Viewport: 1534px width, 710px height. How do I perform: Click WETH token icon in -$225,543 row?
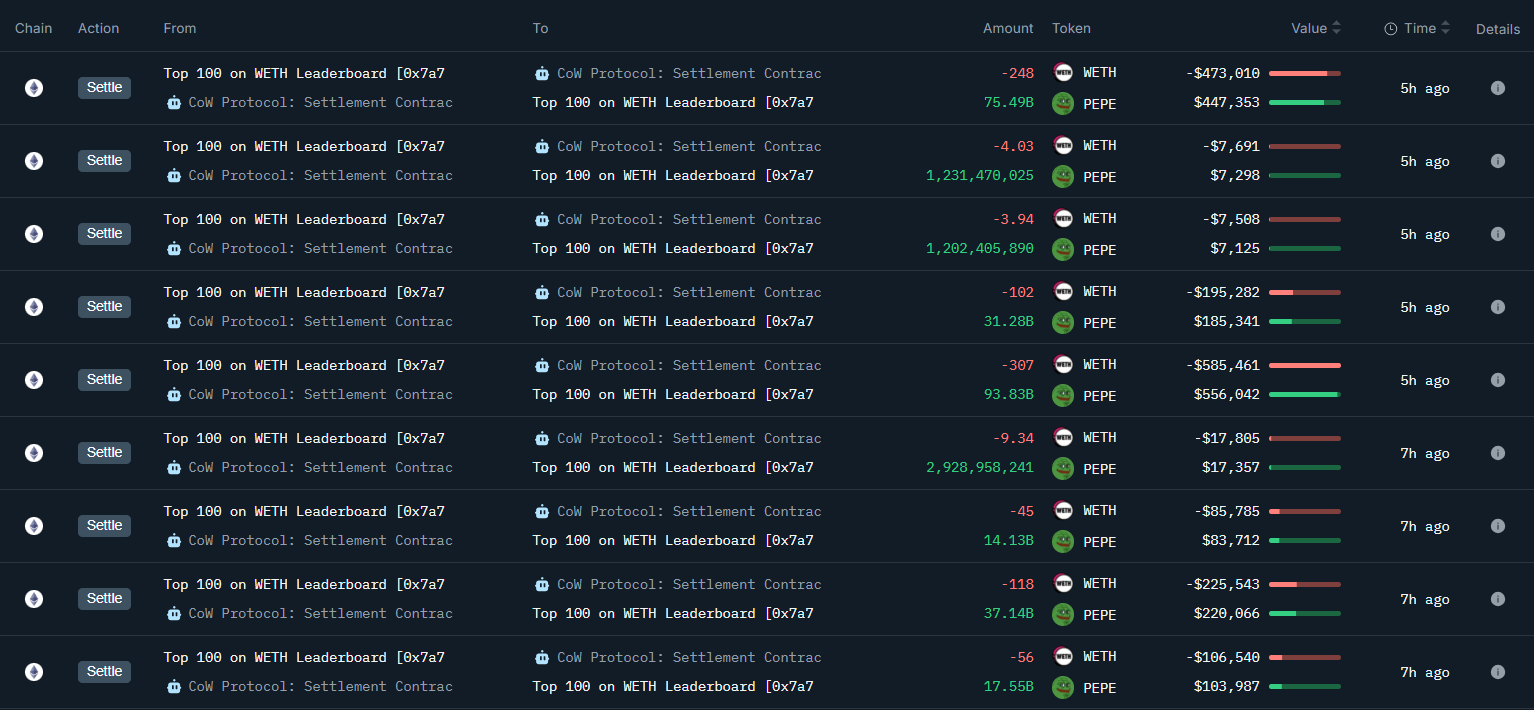1063,584
